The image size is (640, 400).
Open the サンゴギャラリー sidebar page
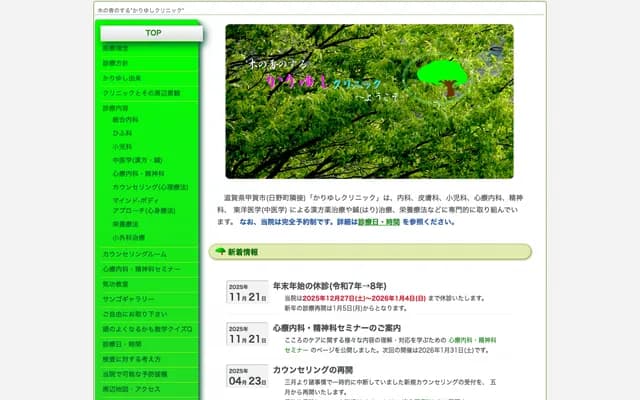click(128, 299)
